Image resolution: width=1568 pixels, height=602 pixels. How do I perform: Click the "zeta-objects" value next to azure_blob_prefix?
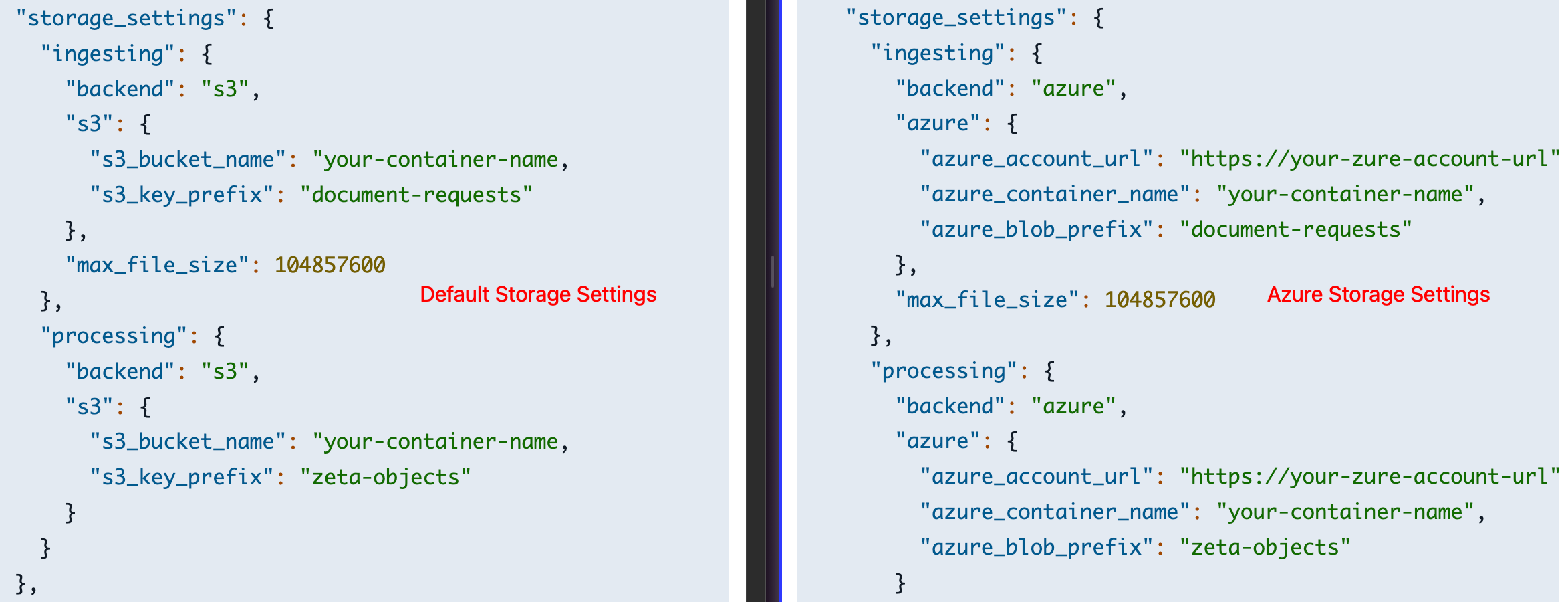pos(1265,547)
